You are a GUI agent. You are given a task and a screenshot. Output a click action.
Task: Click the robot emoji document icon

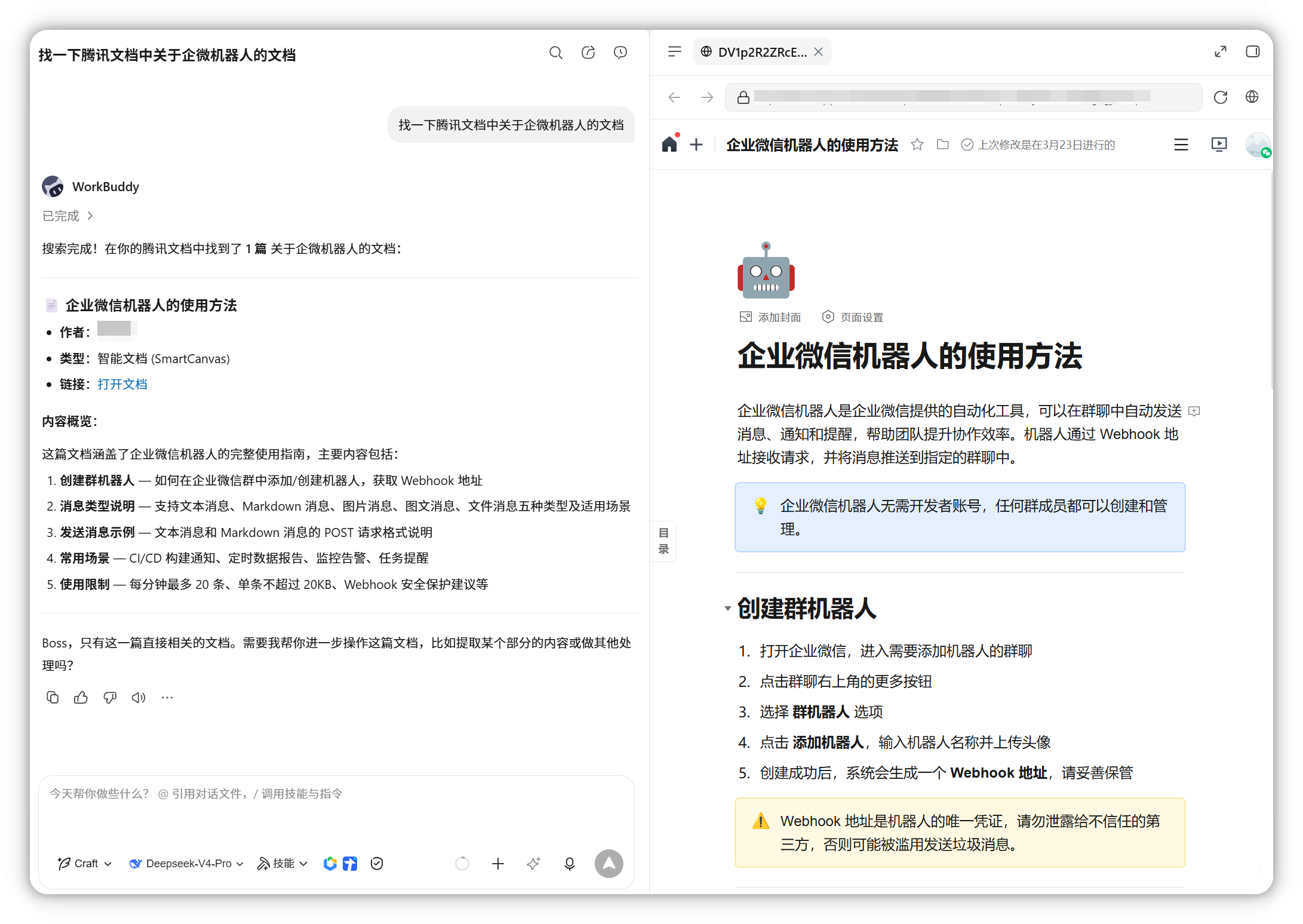(766, 270)
